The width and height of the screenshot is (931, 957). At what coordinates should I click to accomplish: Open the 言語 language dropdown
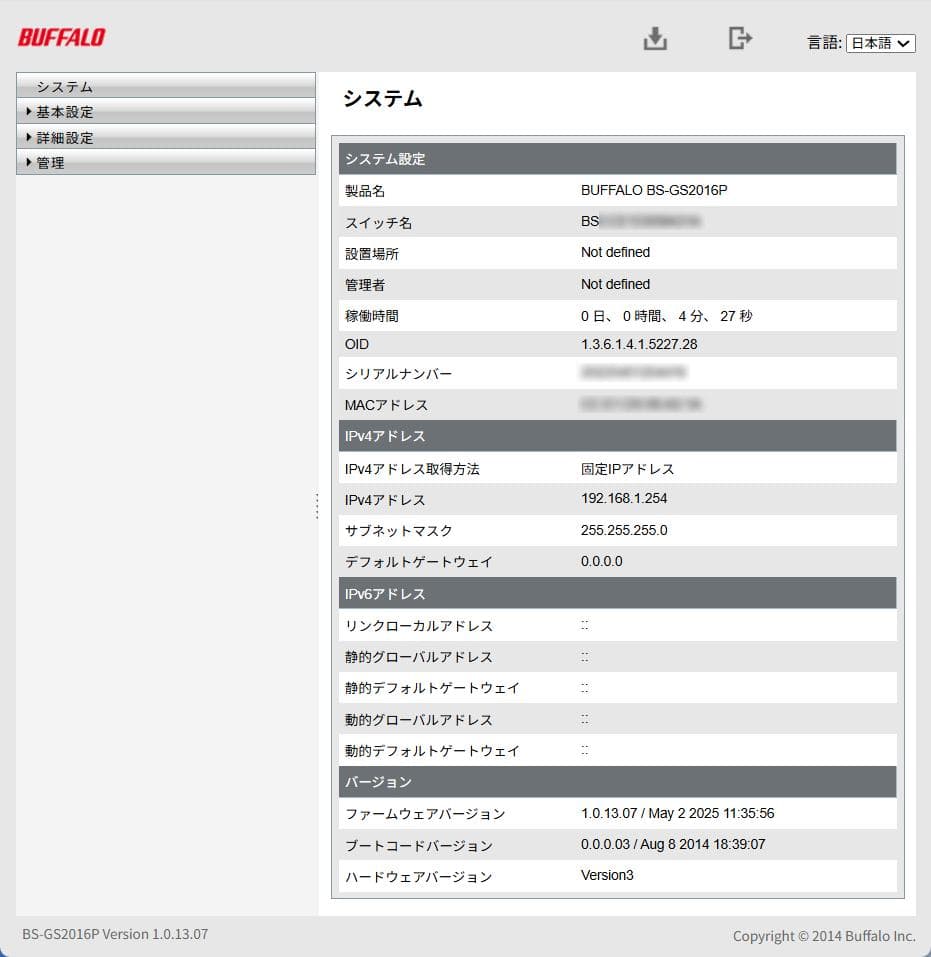[880, 43]
